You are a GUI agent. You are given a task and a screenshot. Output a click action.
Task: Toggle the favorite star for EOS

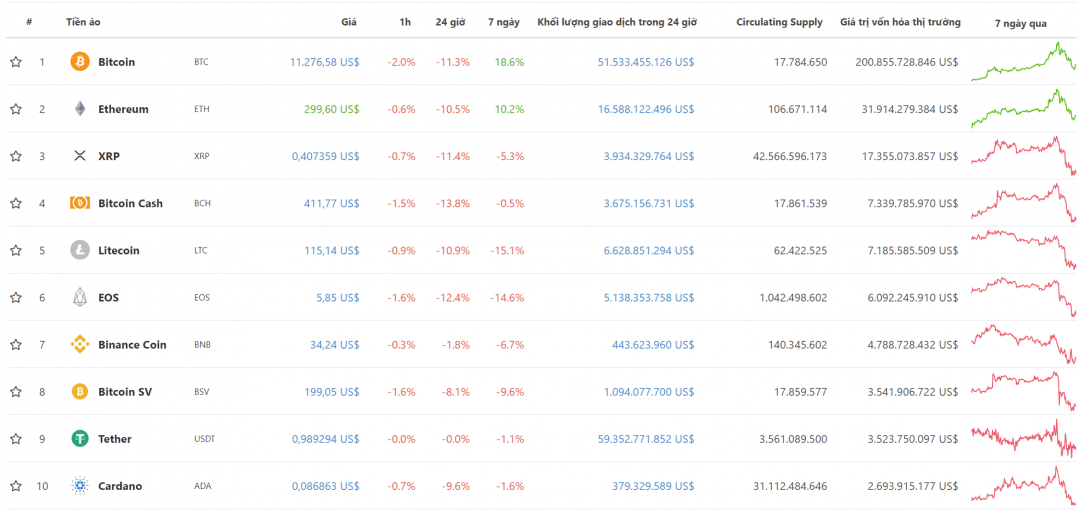click(16, 297)
